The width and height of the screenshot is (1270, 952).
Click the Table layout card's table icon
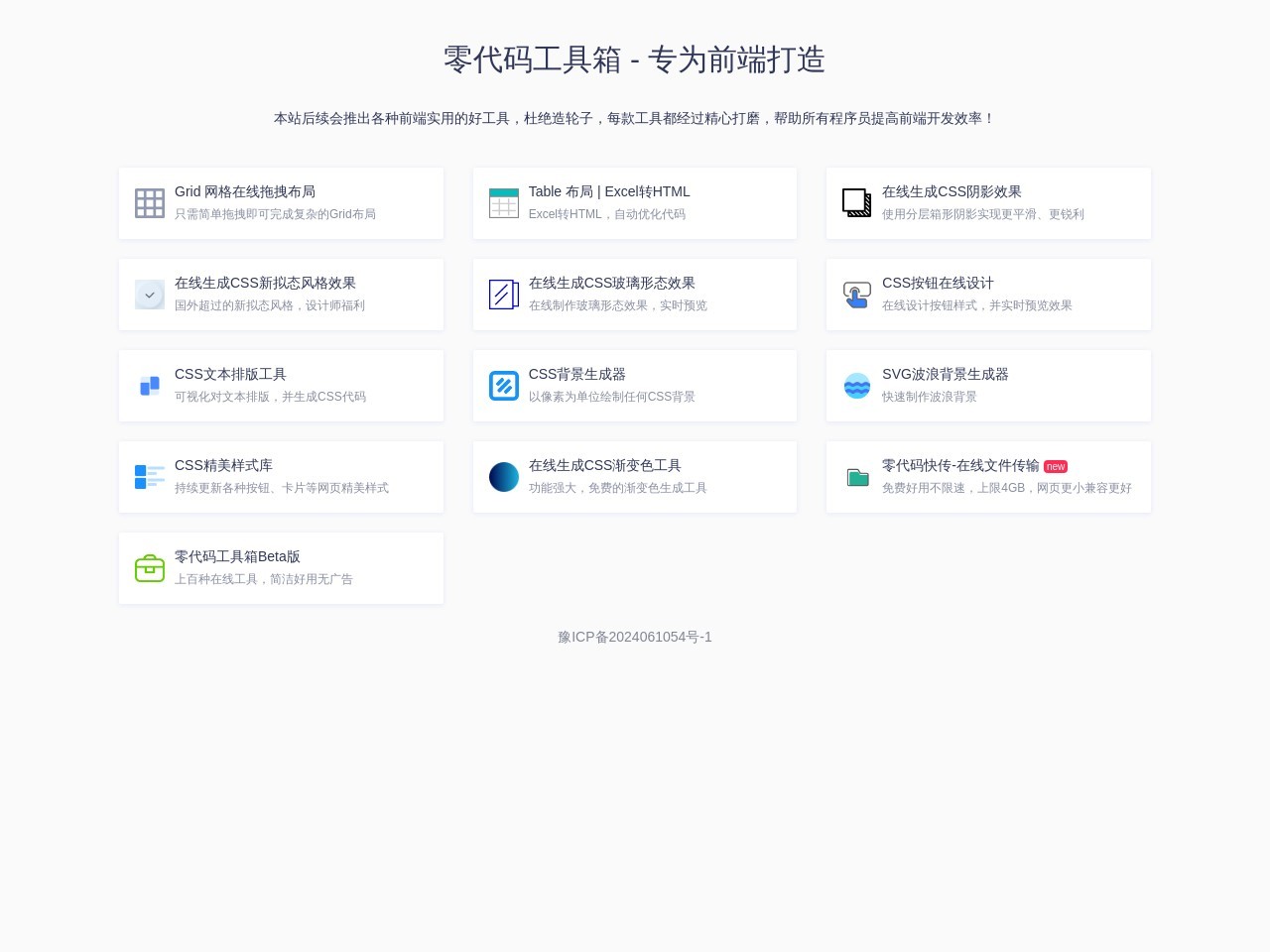pyautogui.click(x=504, y=203)
